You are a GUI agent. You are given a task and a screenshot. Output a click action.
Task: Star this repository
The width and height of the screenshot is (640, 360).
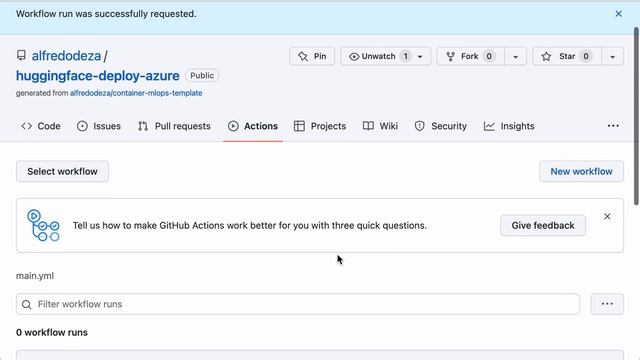click(567, 56)
